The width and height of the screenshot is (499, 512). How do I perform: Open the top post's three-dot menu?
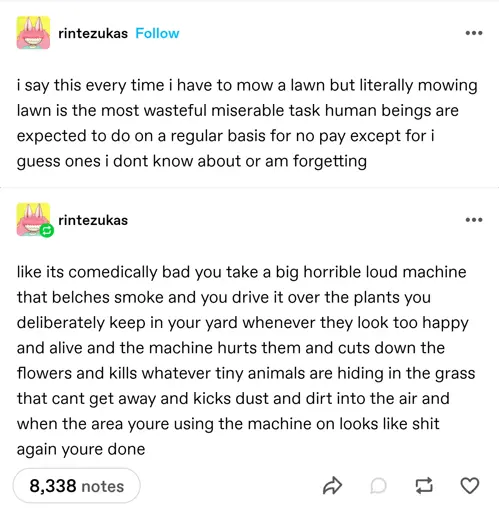(x=474, y=33)
